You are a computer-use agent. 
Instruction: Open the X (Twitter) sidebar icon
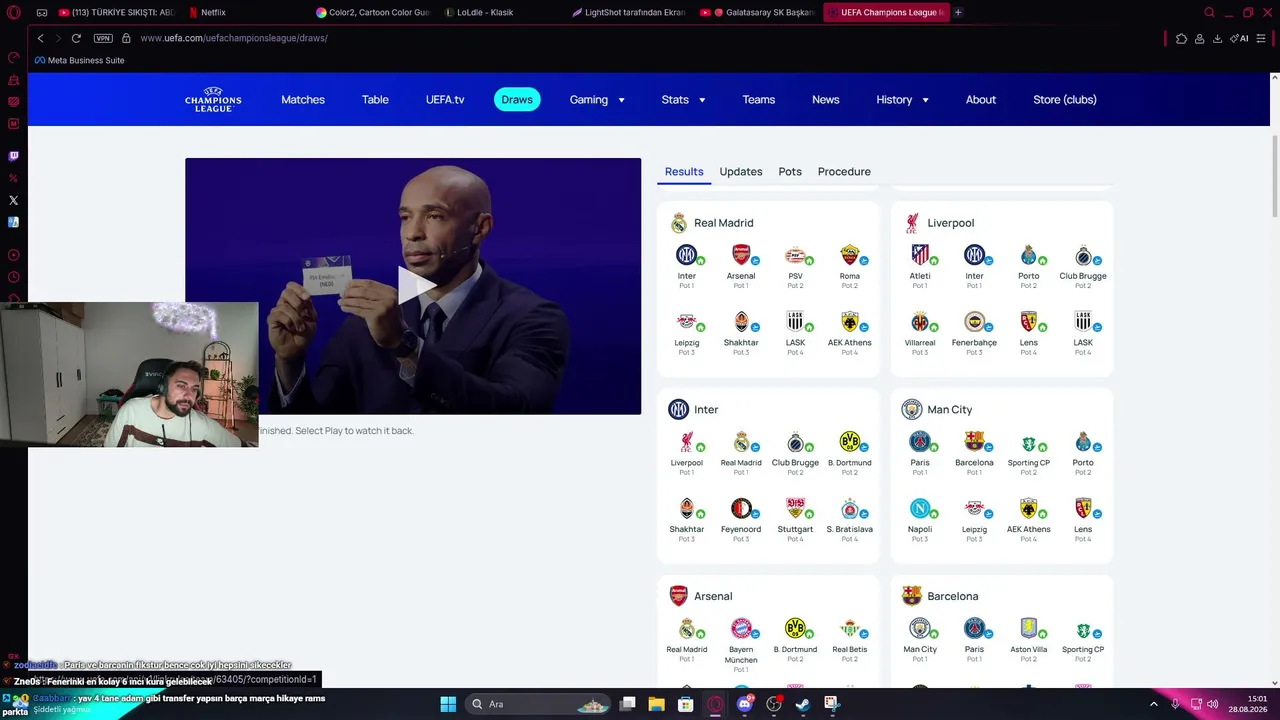pyautogui.click(x=13, y=200)
